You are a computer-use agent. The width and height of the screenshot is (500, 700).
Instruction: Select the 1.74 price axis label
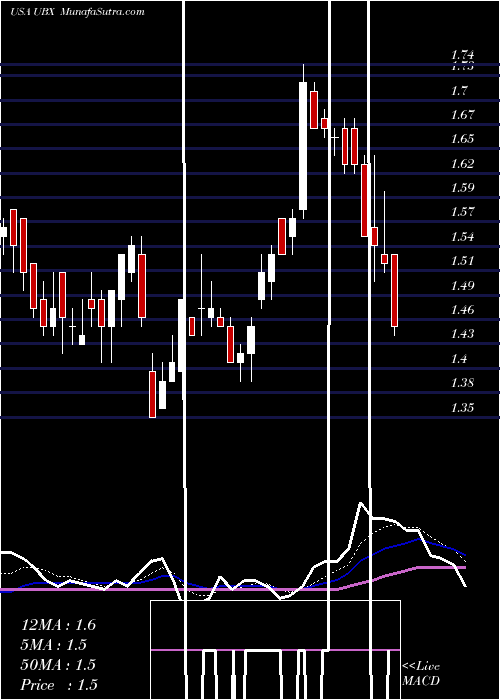pyautogui.click(x=462, y=56)
